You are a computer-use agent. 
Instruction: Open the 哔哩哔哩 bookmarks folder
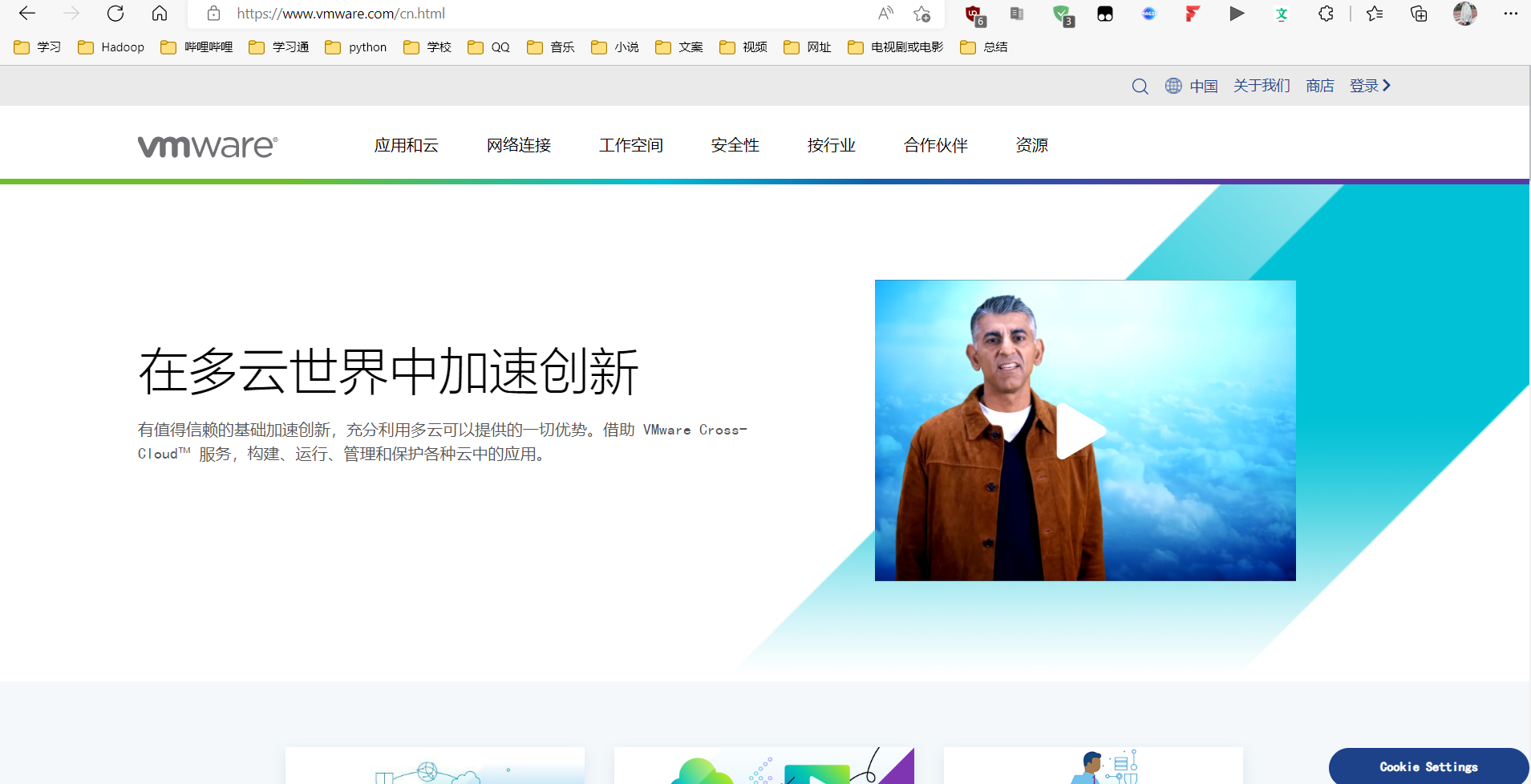click(196, 47)
